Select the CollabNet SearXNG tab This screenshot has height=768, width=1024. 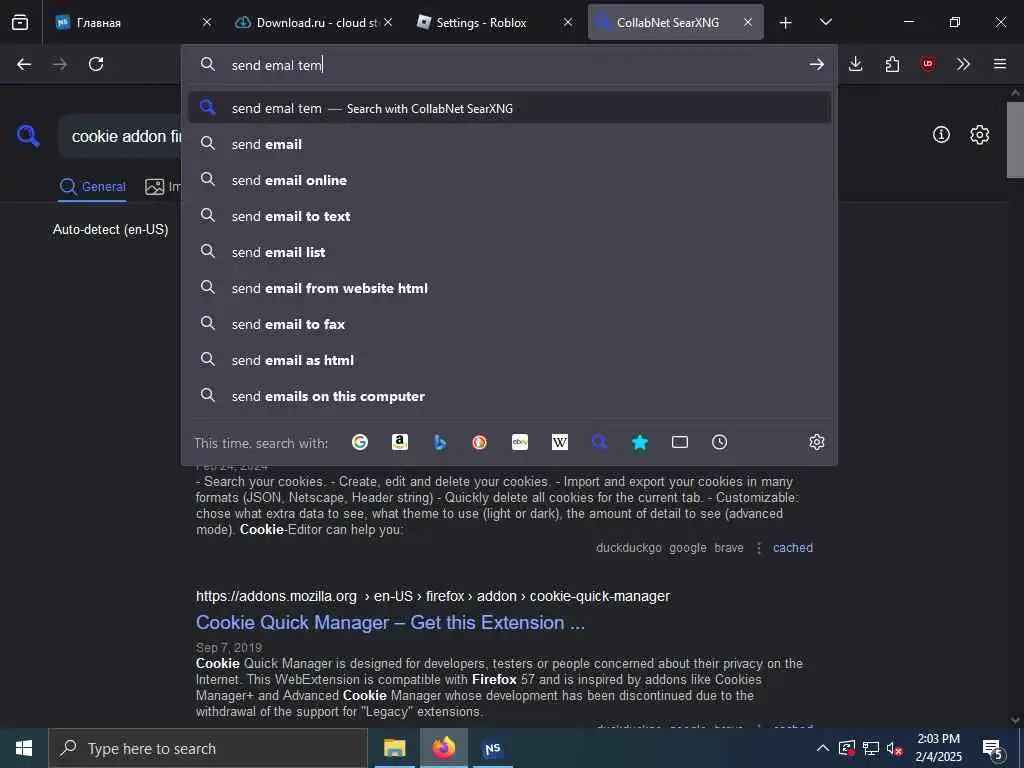675,22
